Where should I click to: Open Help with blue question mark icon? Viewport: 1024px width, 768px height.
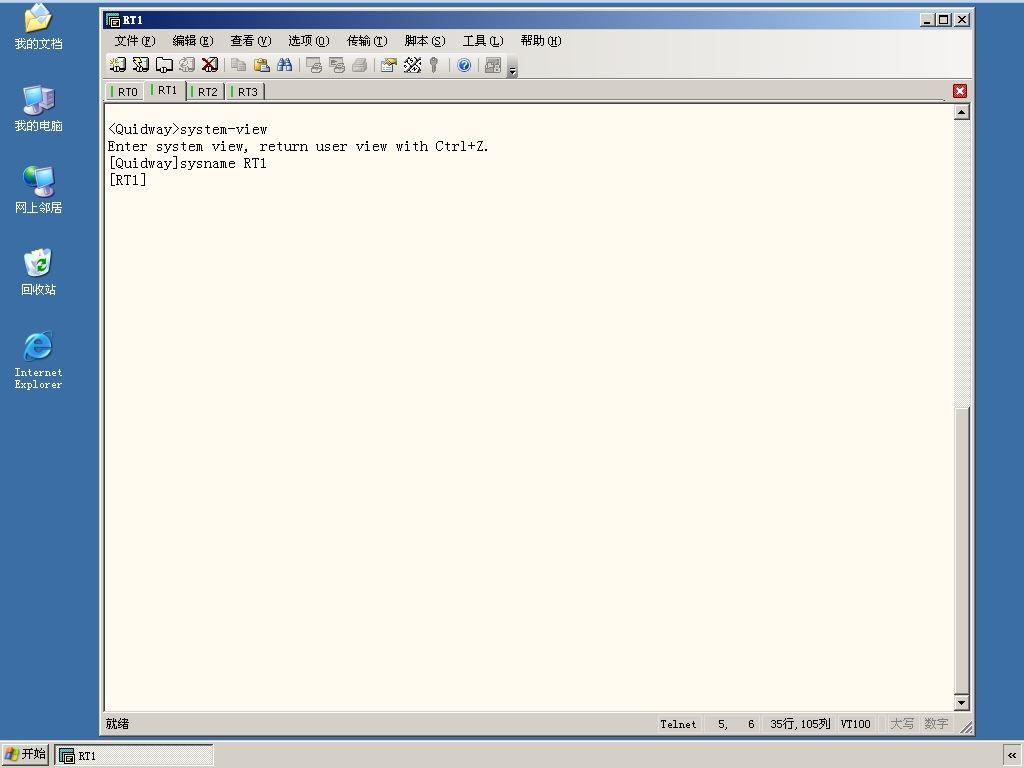coord(464,65)
